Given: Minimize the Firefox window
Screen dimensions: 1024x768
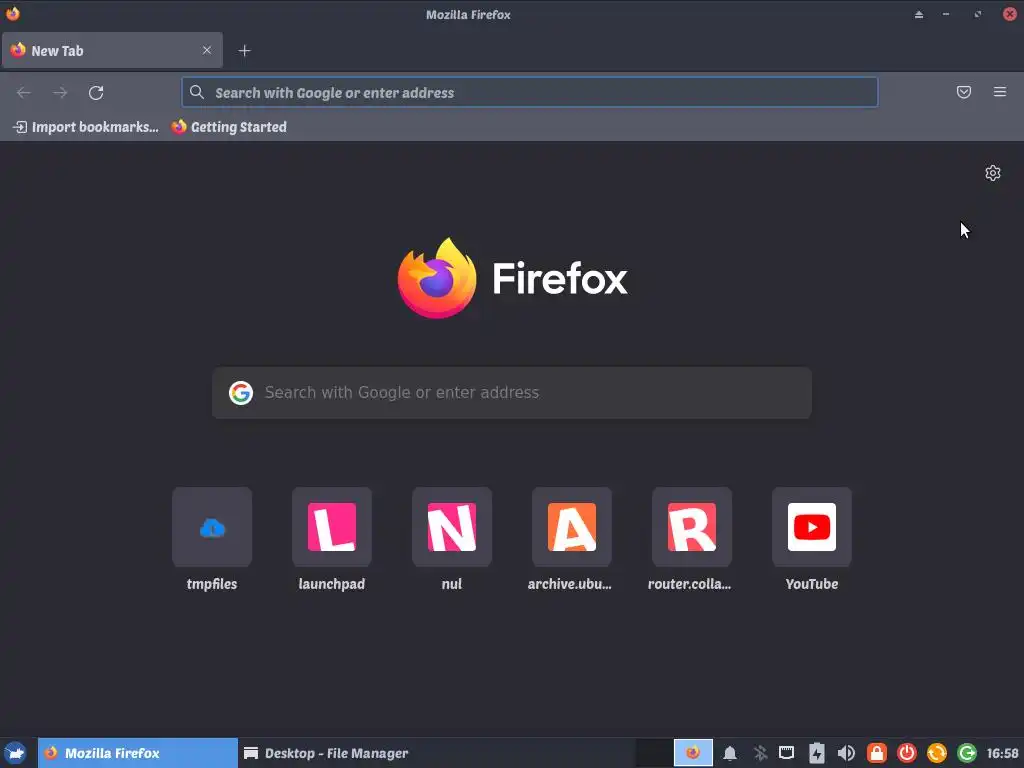Looking at the screenshot, I should (946, 14).
